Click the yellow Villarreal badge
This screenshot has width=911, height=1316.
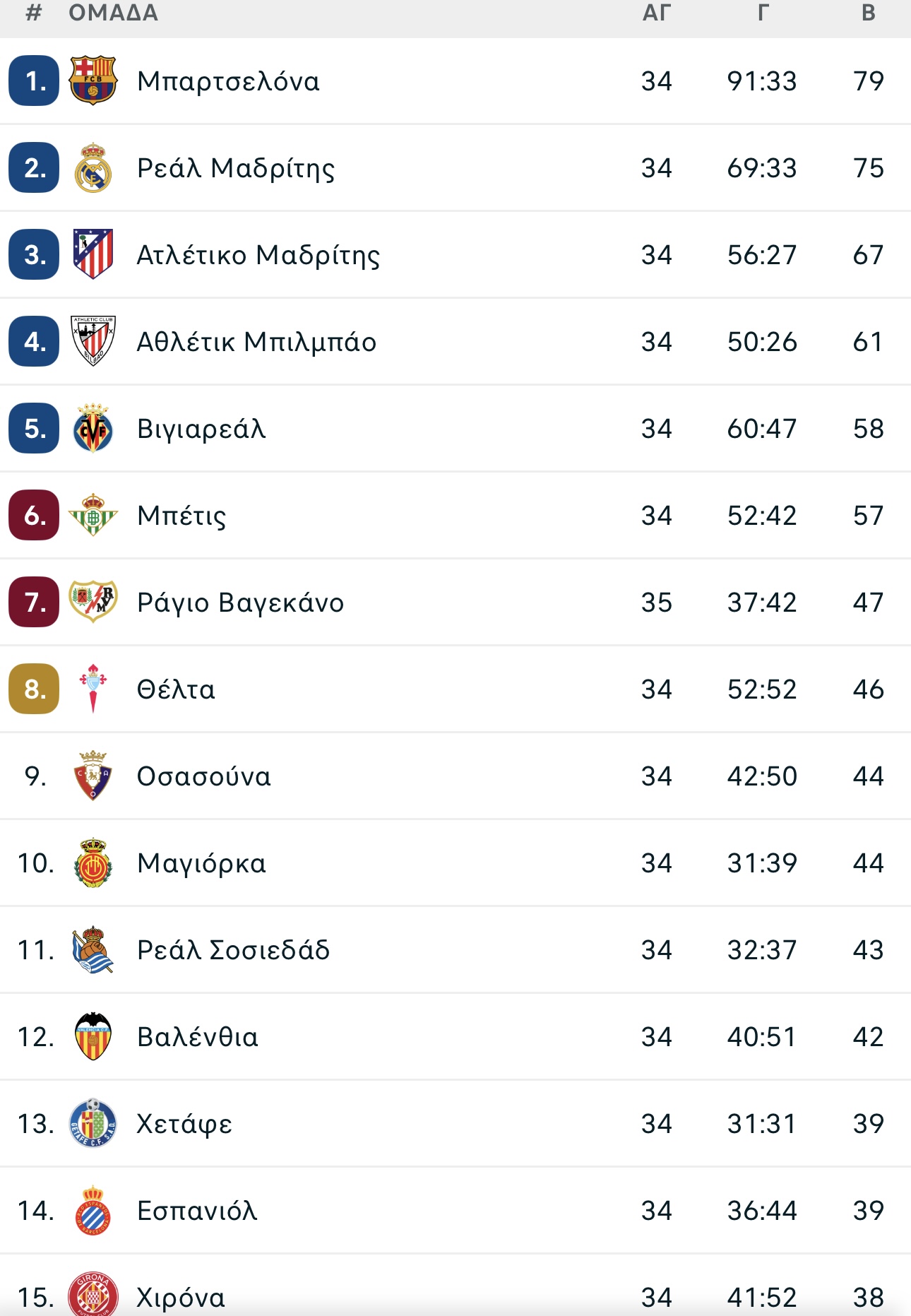point(93,428)
